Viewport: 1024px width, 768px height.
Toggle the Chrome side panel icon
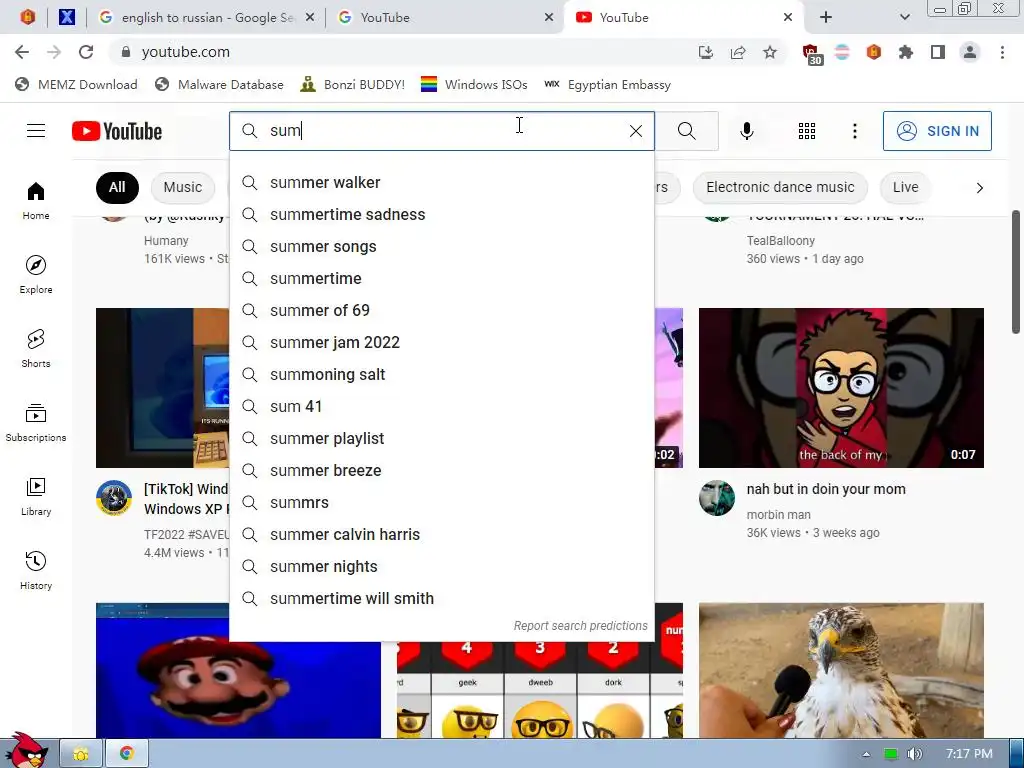[x=938, y=52]
